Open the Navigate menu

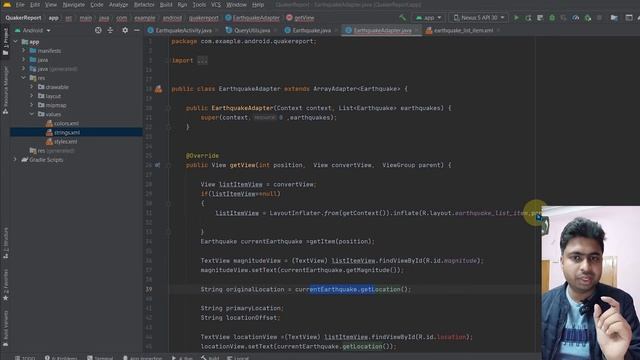coord(73,5)
